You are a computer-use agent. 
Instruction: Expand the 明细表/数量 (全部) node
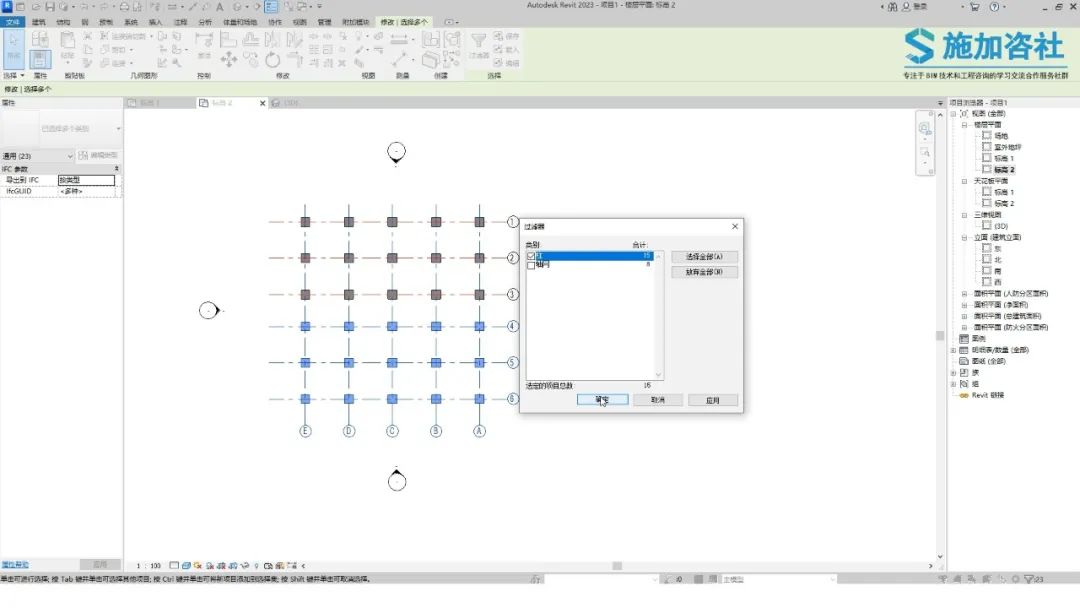click(x=953, y=350)
